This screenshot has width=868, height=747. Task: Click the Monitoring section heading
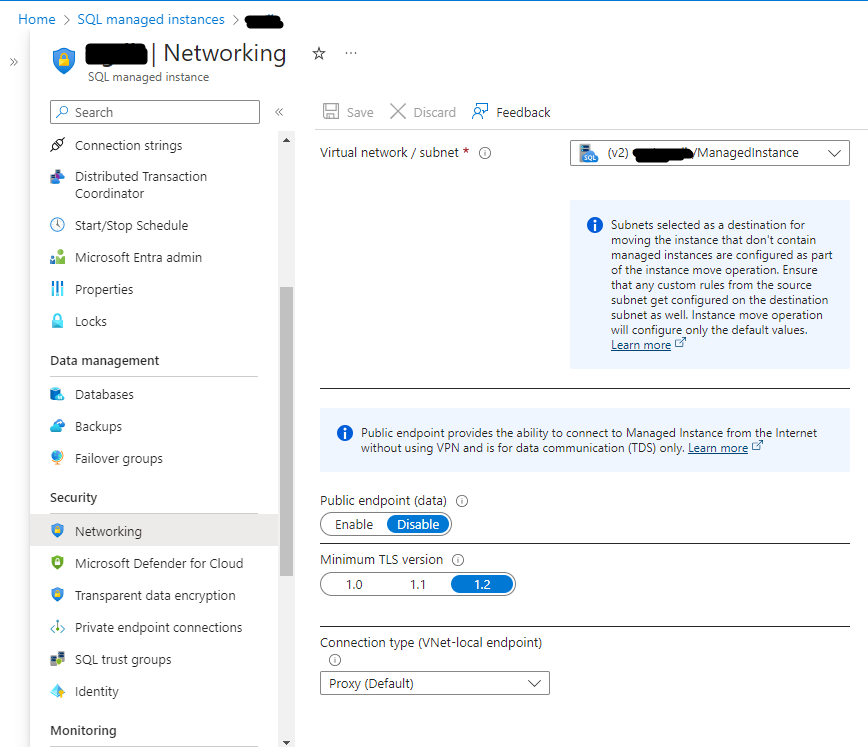click(x=84, y=730)
